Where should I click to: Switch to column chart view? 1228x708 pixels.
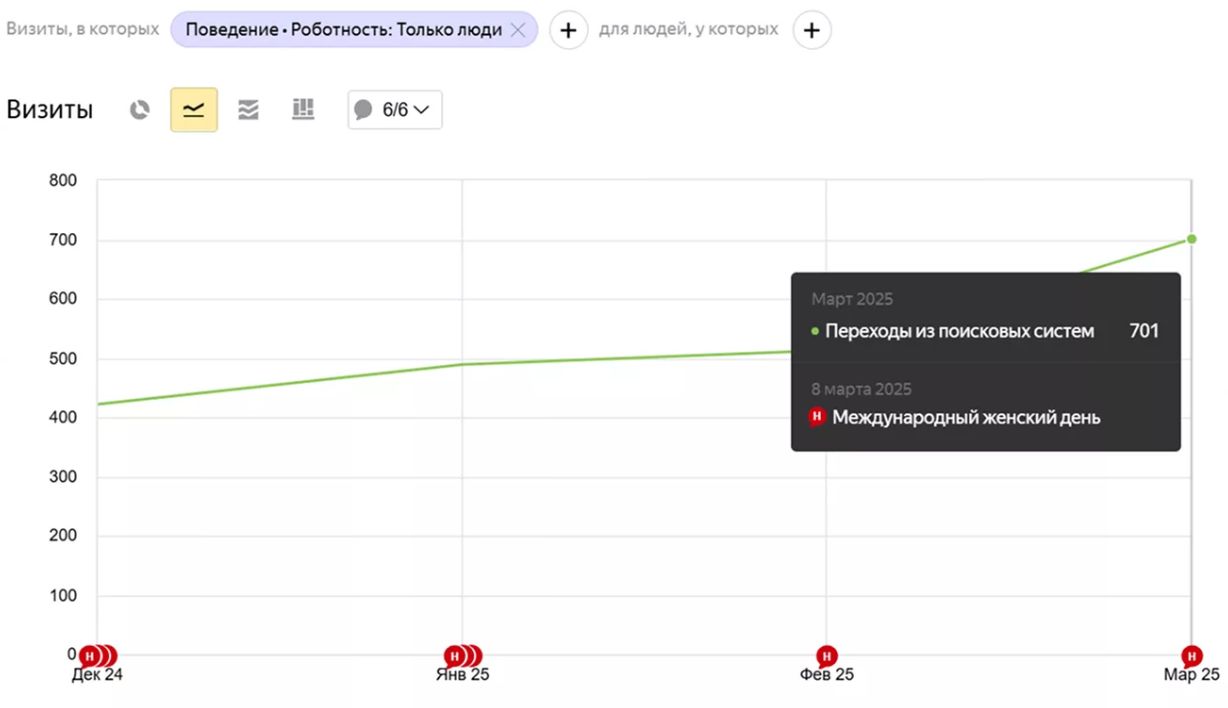click(x=303, y=110)
